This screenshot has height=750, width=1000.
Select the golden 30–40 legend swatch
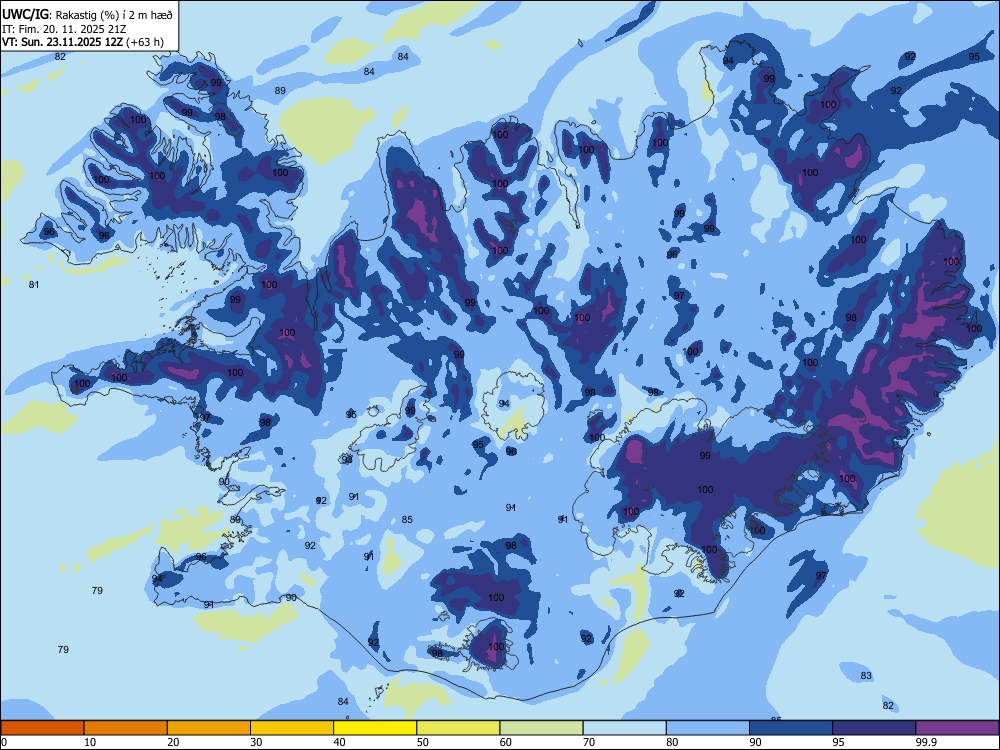click(292, 728)
